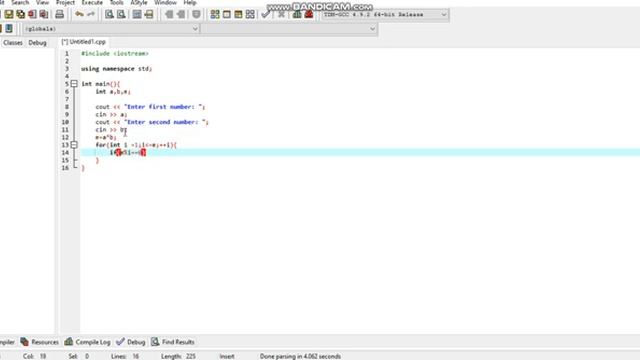
Task: Open the Execute menu
Action: pyautogui.click(x=92, y=2)
